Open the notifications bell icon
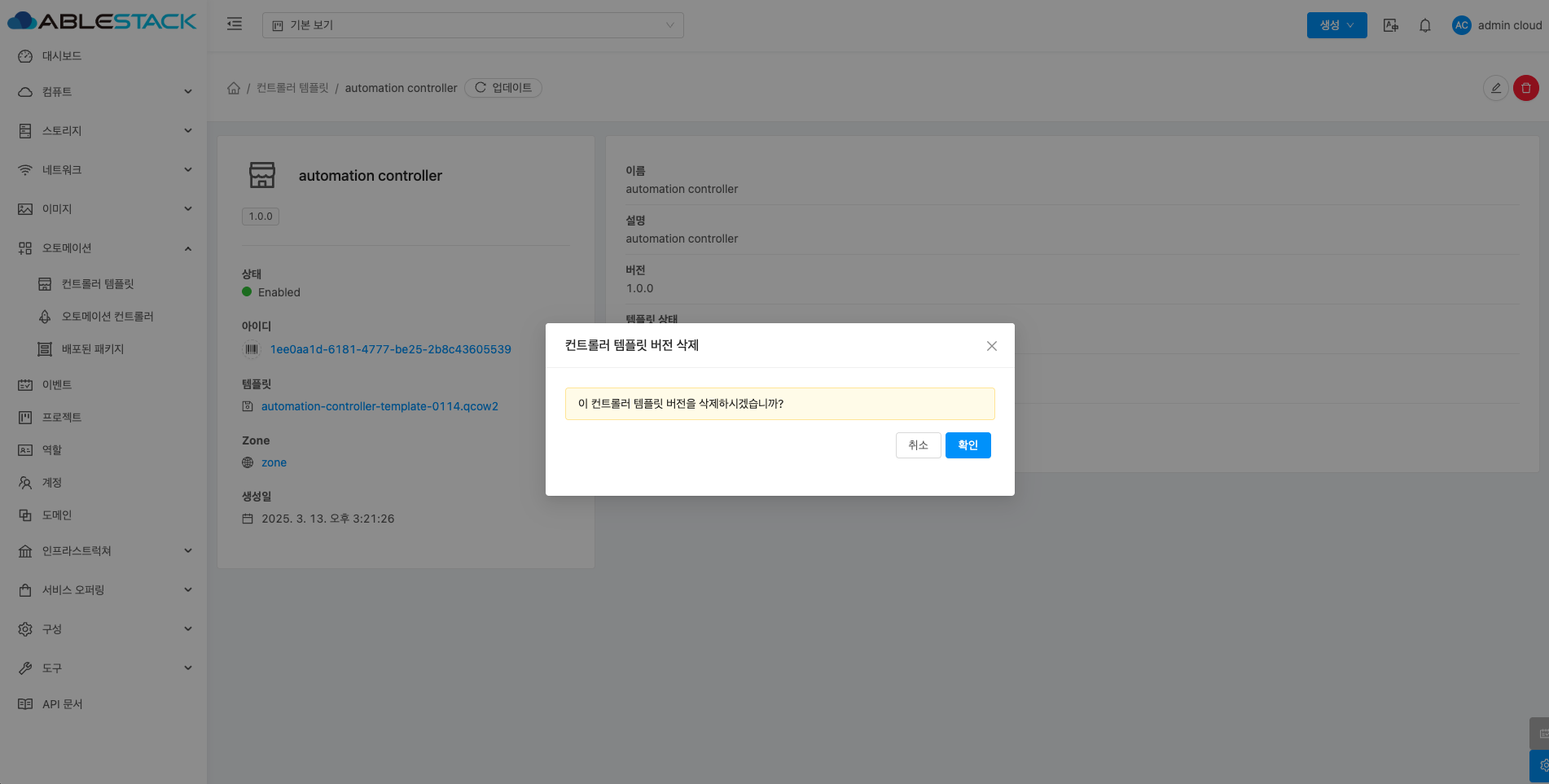 (x=1425, y=25)
